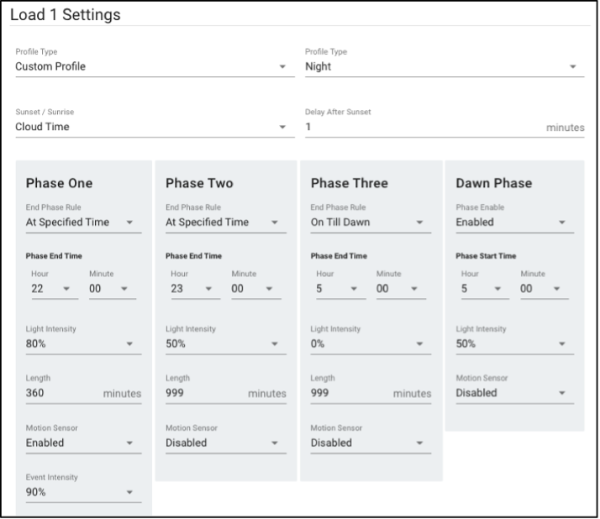The height and width of the screenshot is (519, 600).
Task: Open Phase Three Light Intensity 0% dropdown
Action: coord(371,344)
